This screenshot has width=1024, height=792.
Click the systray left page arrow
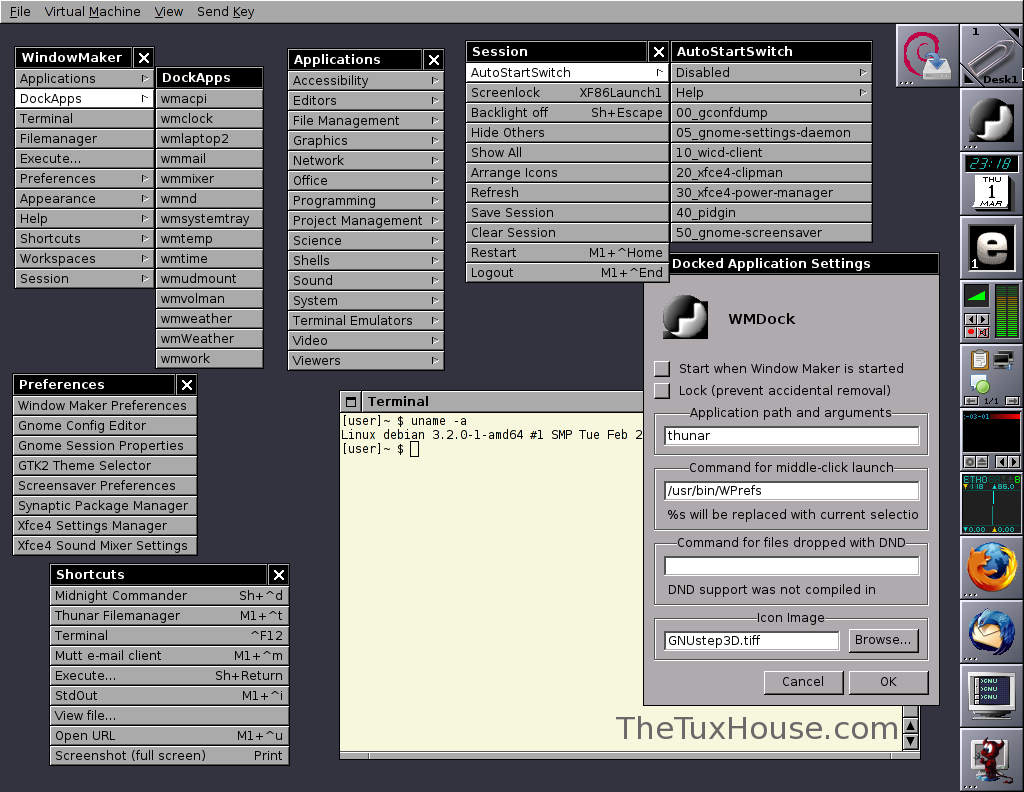972,401
